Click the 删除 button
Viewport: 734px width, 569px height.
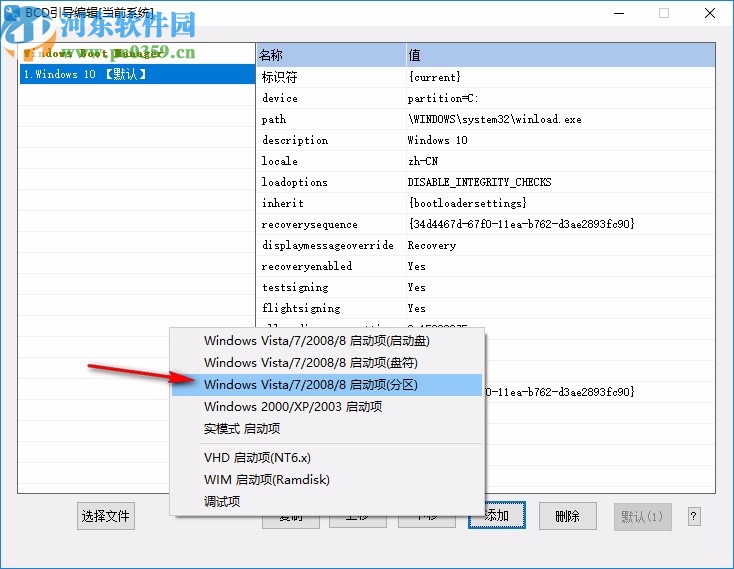(x=567, y=516)
